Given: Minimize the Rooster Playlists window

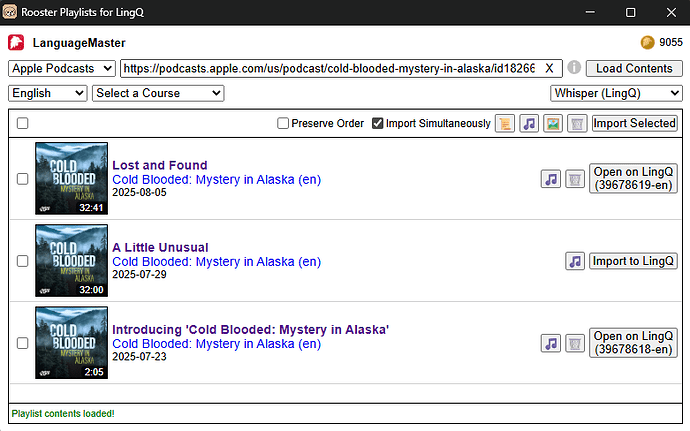Looking at the screenshot, I should tap(590, 12).
